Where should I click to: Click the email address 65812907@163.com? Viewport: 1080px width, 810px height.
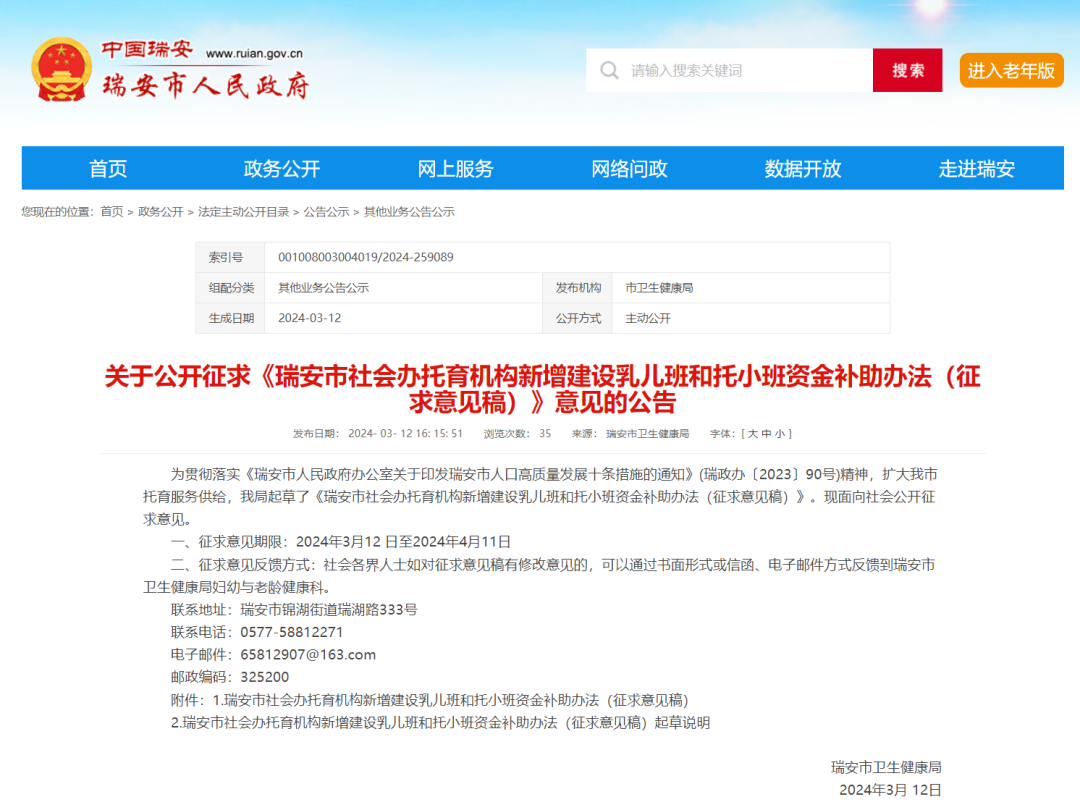point(309,653)
